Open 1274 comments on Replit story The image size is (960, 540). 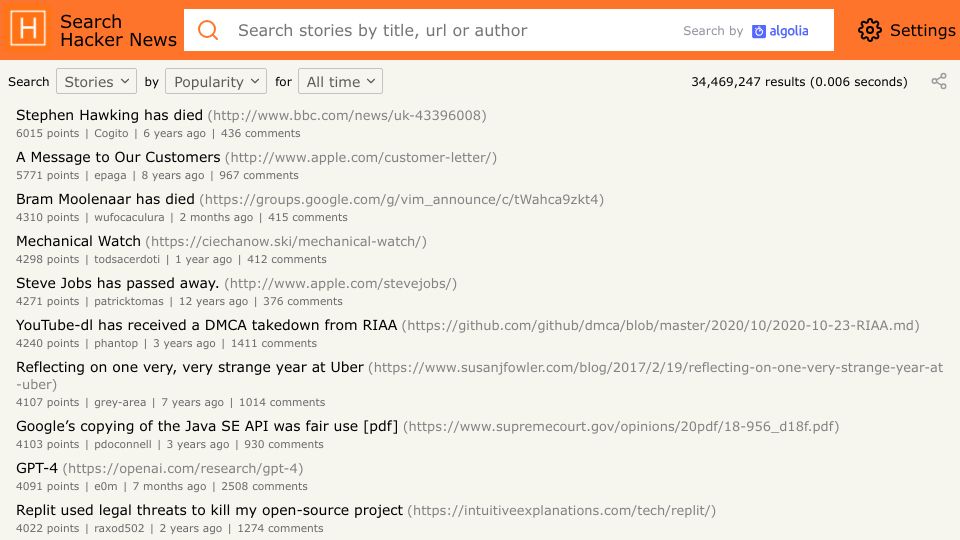coord(280,528)
